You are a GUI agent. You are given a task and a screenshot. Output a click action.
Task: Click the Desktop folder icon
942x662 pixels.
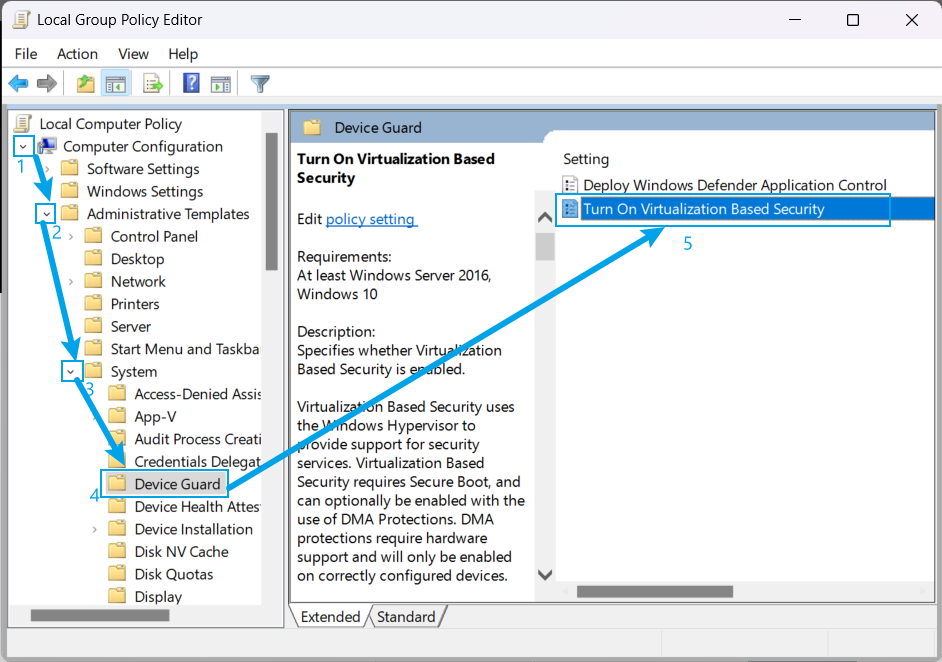[94, 258]
